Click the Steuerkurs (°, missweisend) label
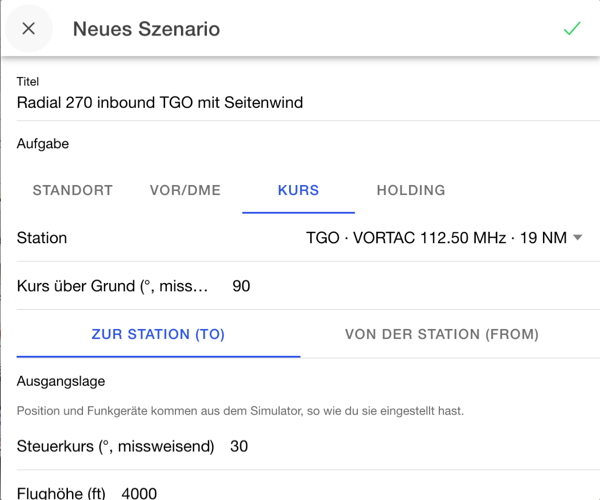Viewport: 600px width, 500px height. click(115, 446)
